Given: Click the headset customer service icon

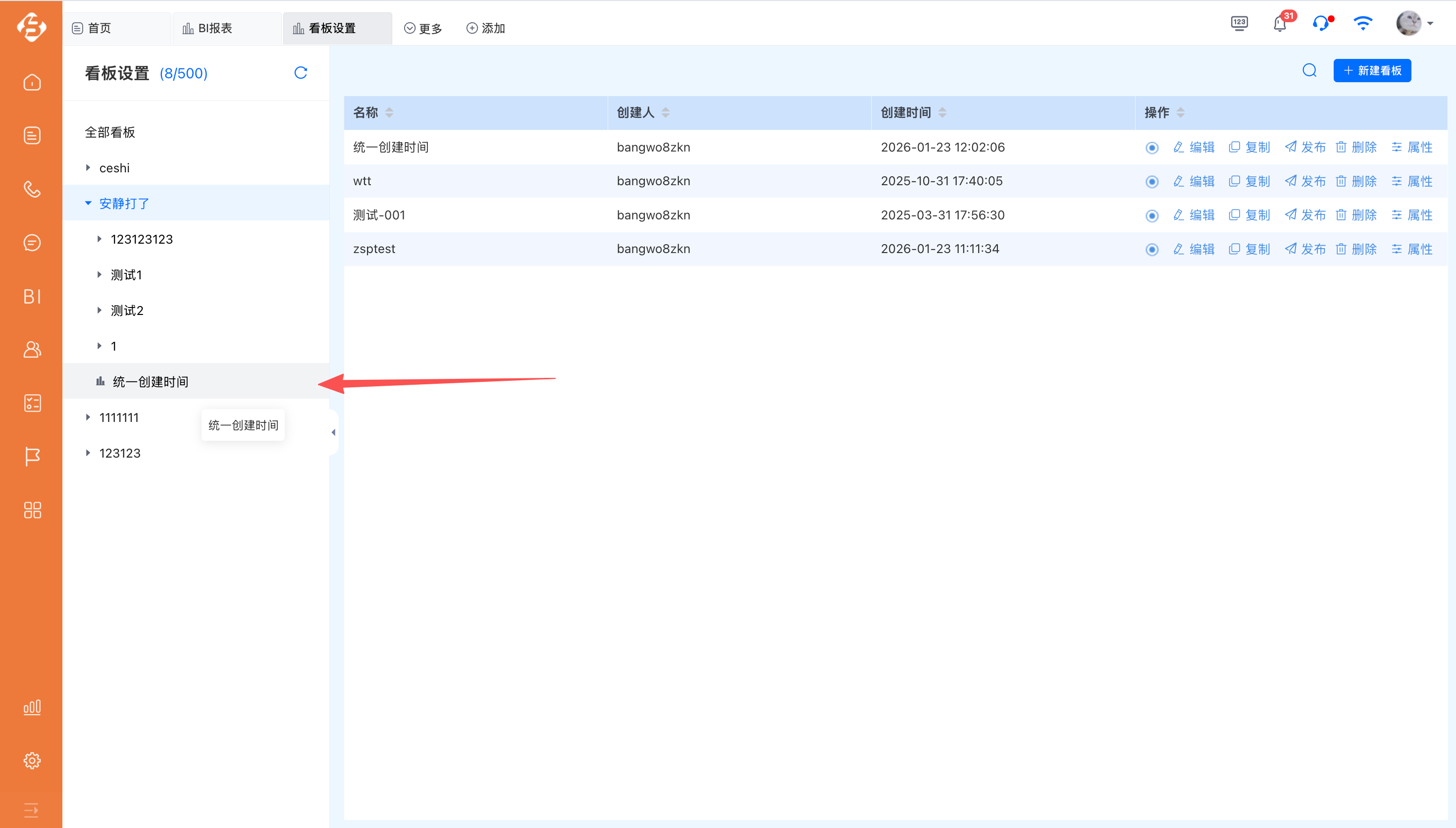Looking at the screenshot, I should [1321, 24].
